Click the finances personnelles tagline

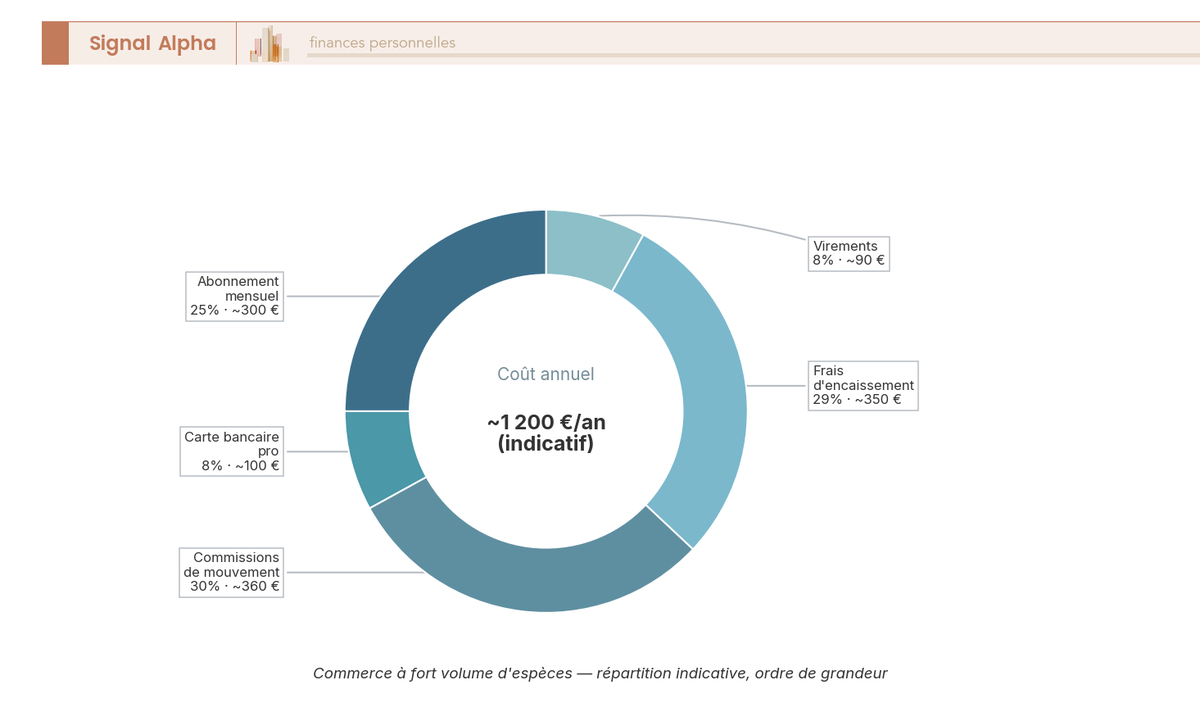382,43
